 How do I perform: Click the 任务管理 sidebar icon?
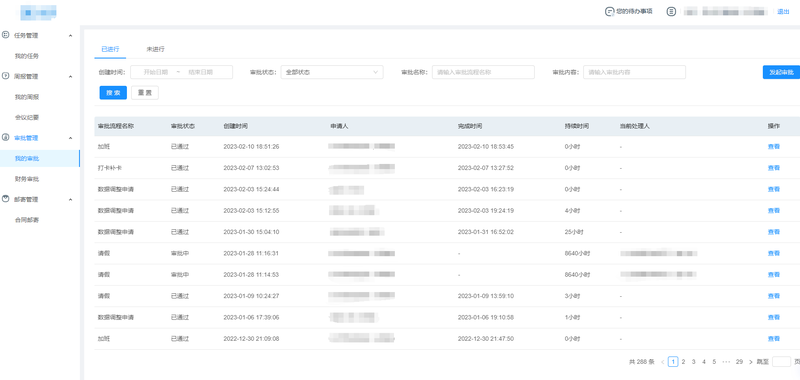click(6, 35)
